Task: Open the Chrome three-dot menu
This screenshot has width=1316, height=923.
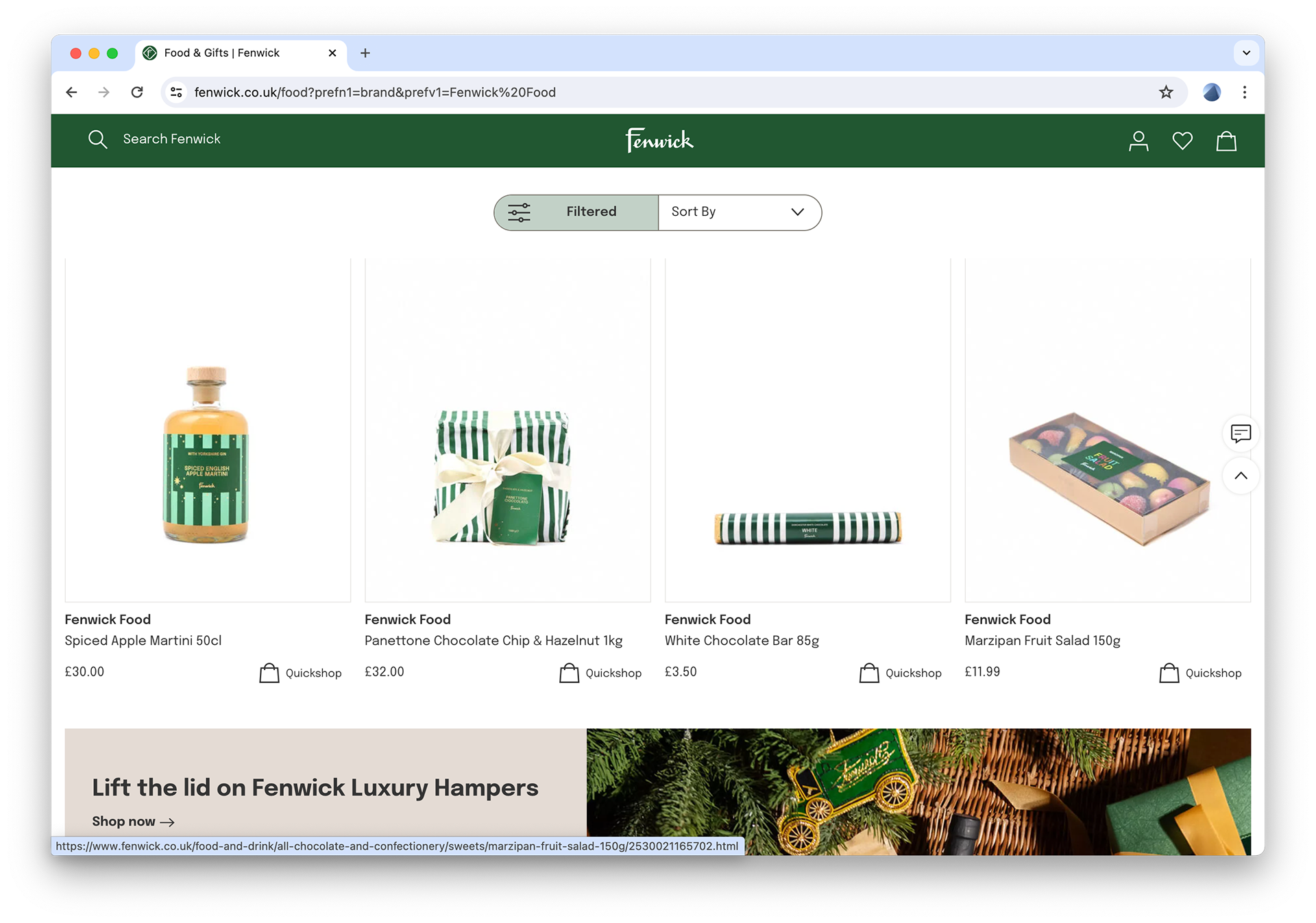Action: coord(1244,93)
